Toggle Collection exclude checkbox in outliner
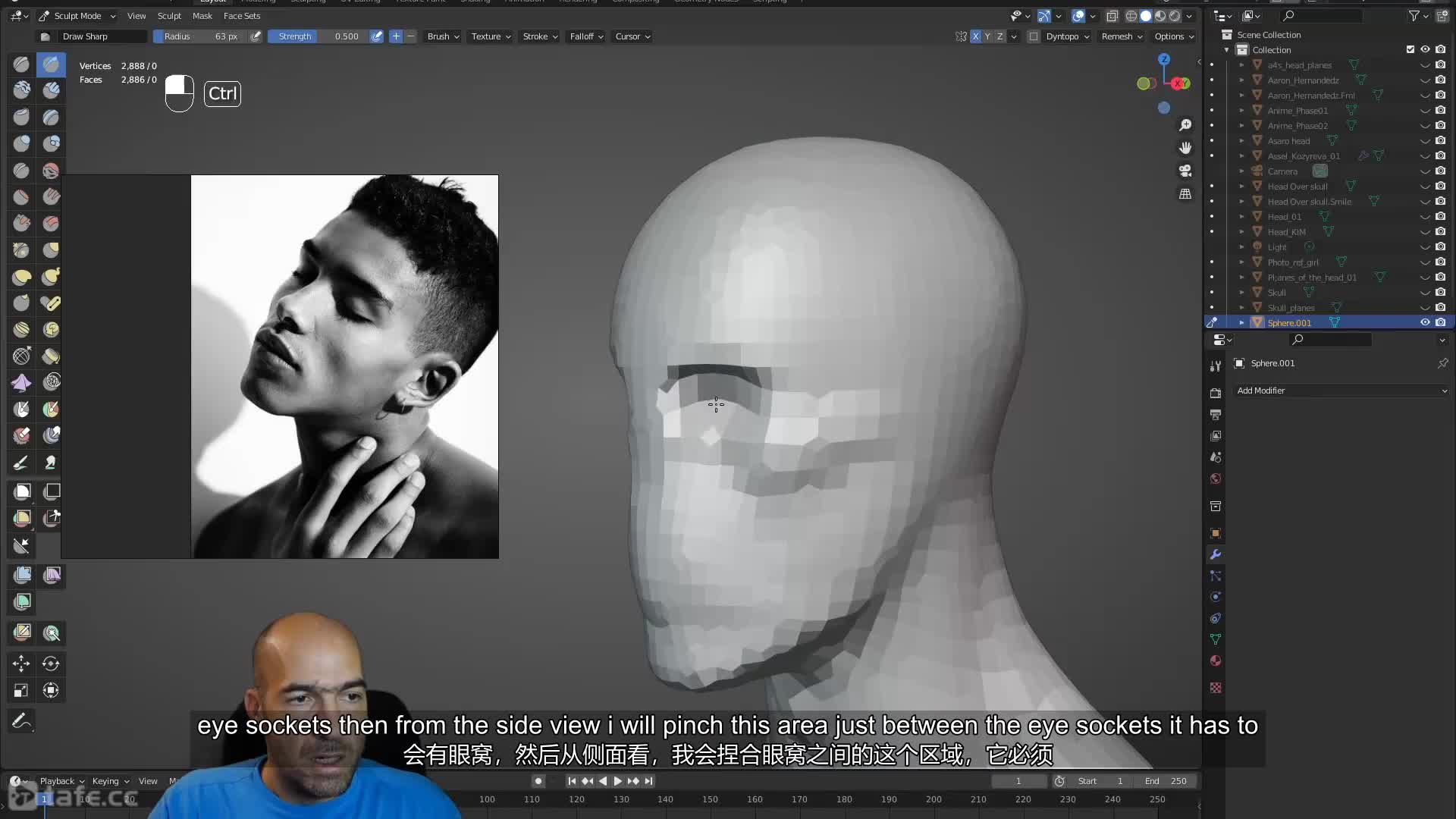1456x819 pixels. click(x=1410, y=49)
